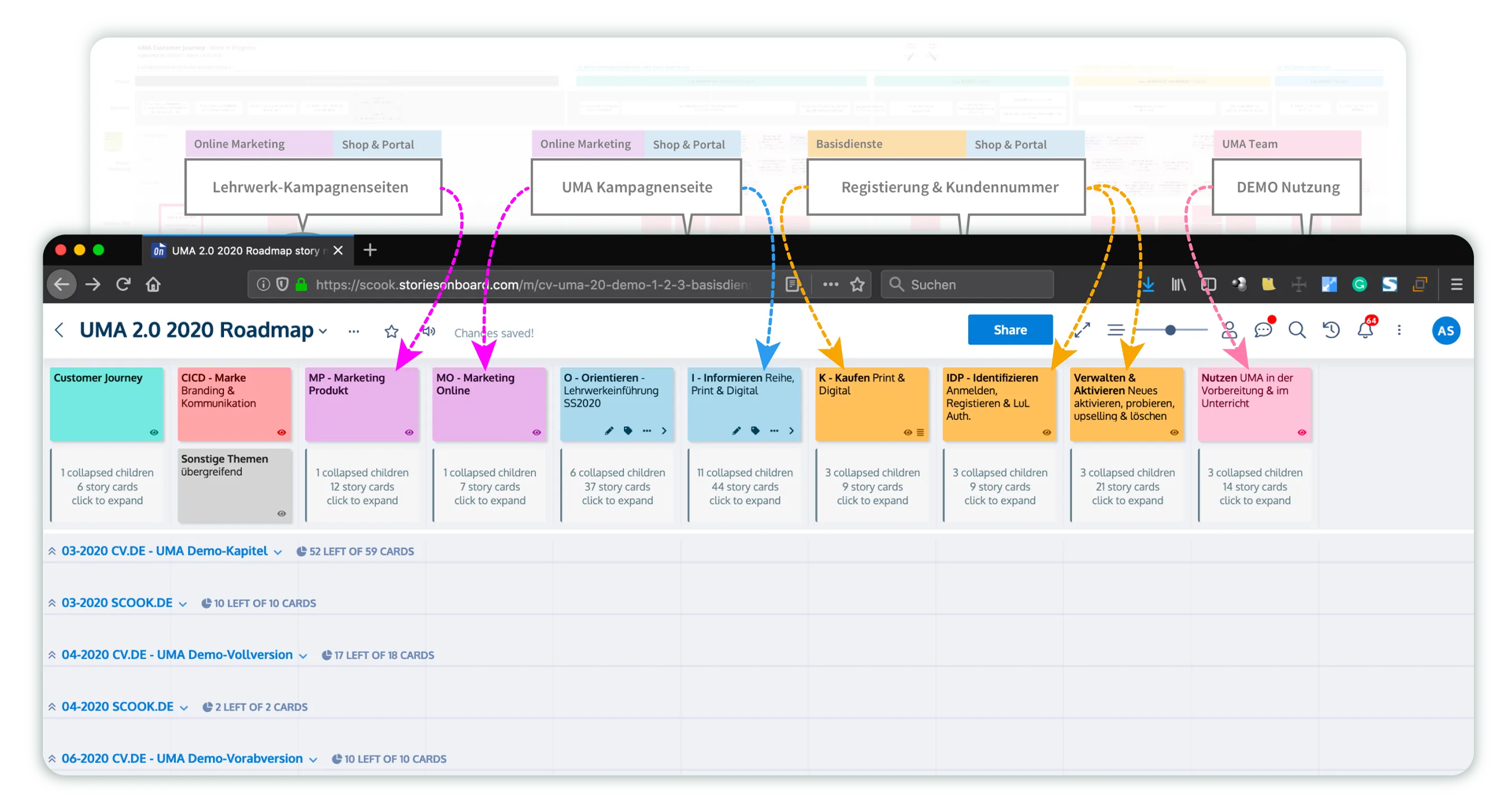
Task: Open the browser downloads arrow icon
Action: pyautogui.click(x=1148, y=284)
